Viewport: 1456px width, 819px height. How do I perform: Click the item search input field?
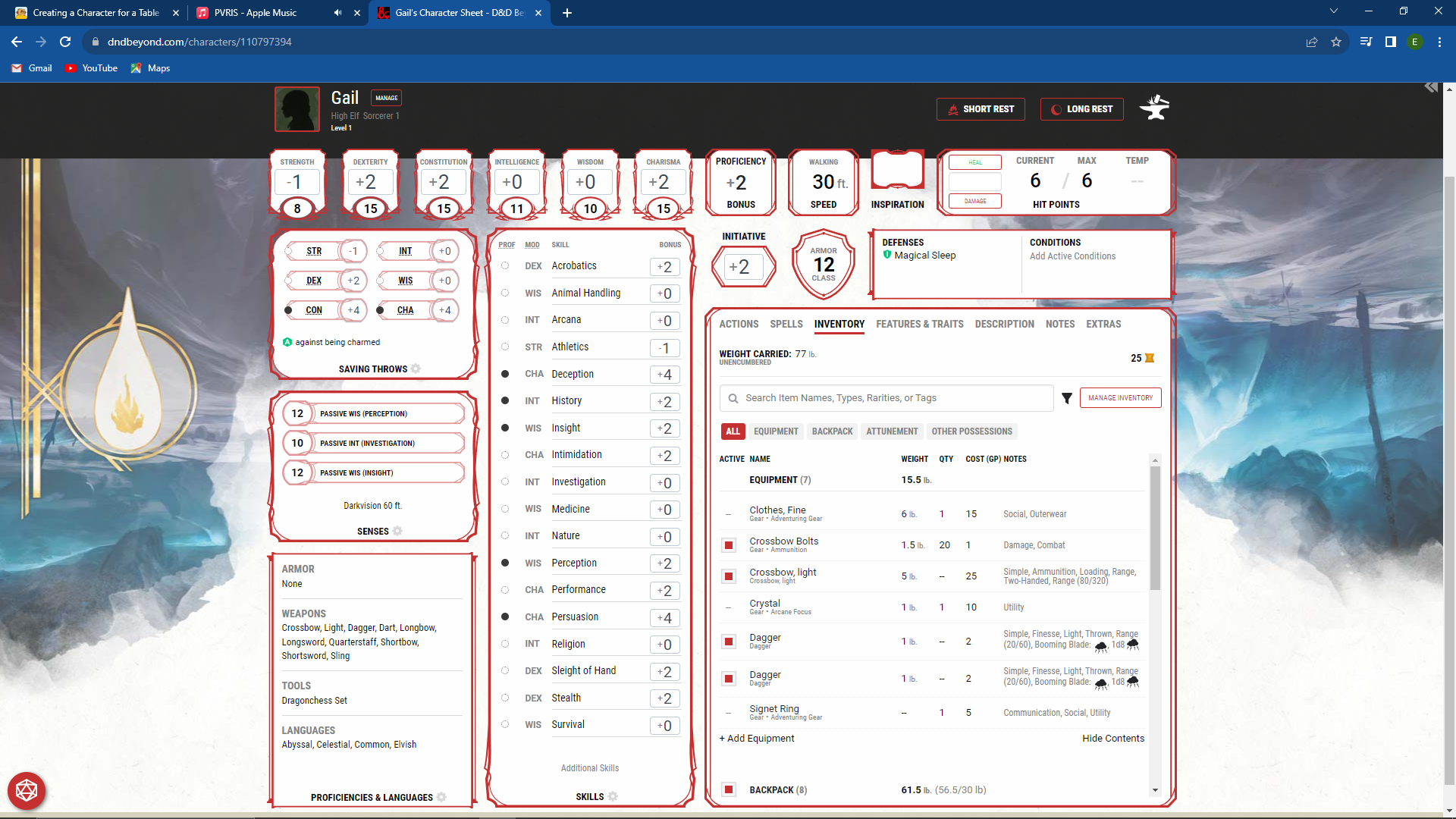[886, 397]
